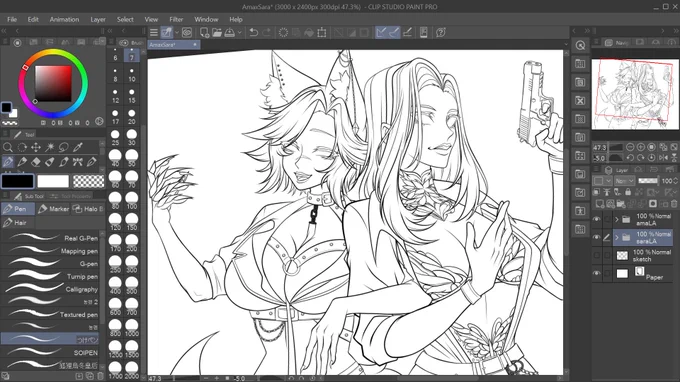Open Save dropdown arrow in command bar

tap(239, 33)
